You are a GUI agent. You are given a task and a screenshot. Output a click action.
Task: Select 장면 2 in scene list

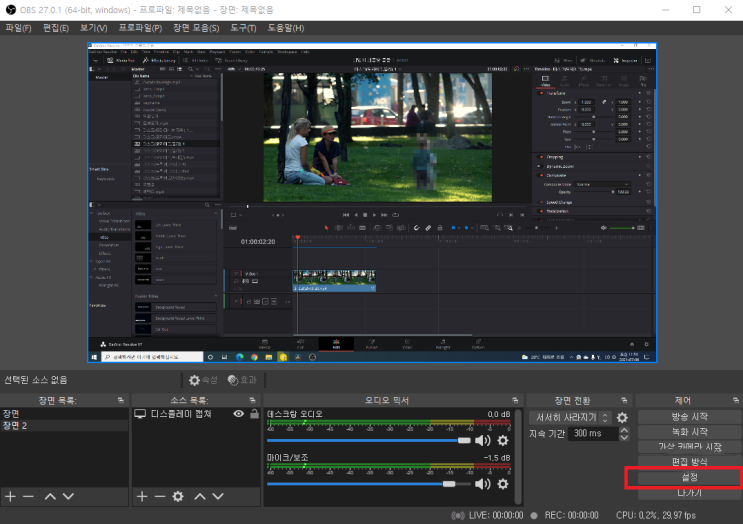[64, 425]
